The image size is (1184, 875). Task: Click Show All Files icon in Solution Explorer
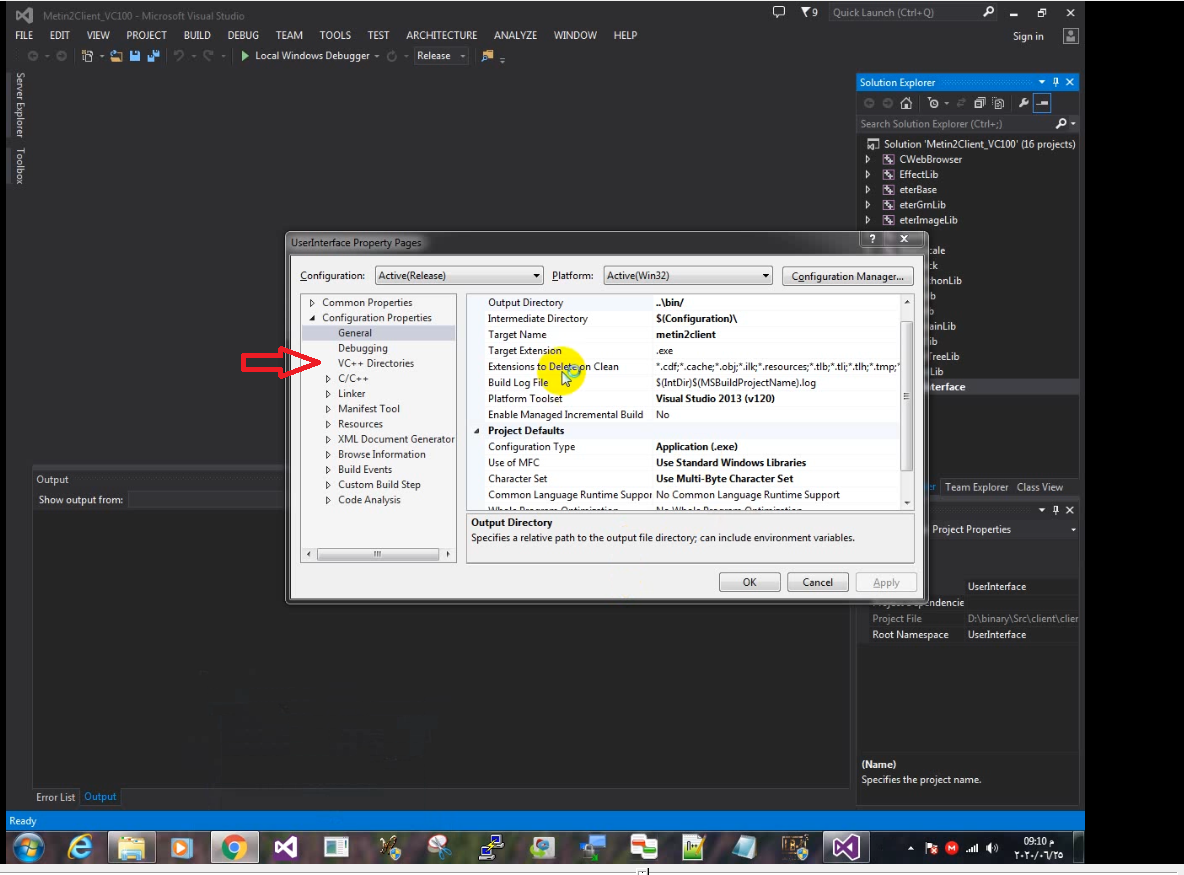tap(998, 103)
